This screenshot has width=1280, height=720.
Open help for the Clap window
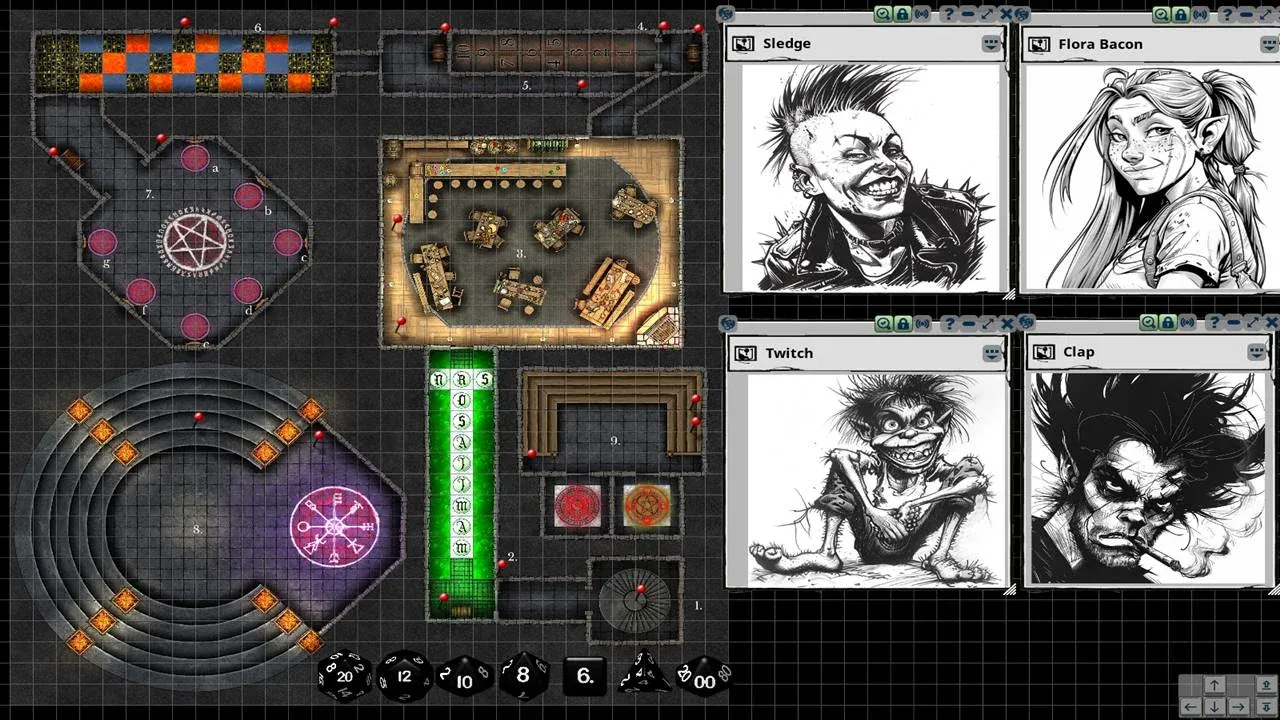click(x=1214, y=322)
